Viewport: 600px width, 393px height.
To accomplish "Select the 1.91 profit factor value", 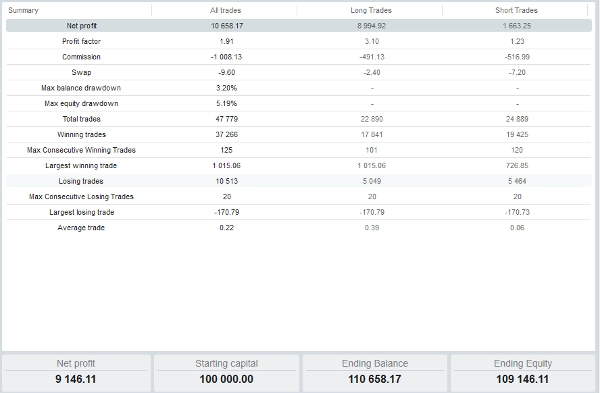I will (x=227, y=41).
